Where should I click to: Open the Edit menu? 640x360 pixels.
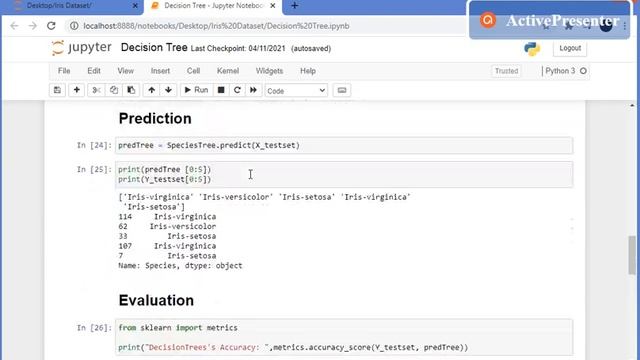[94, 71]
